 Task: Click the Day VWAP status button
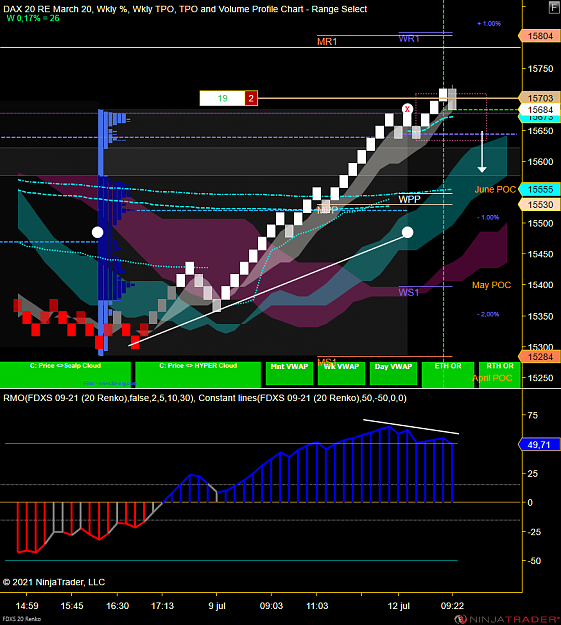click(x=393, y=373)
